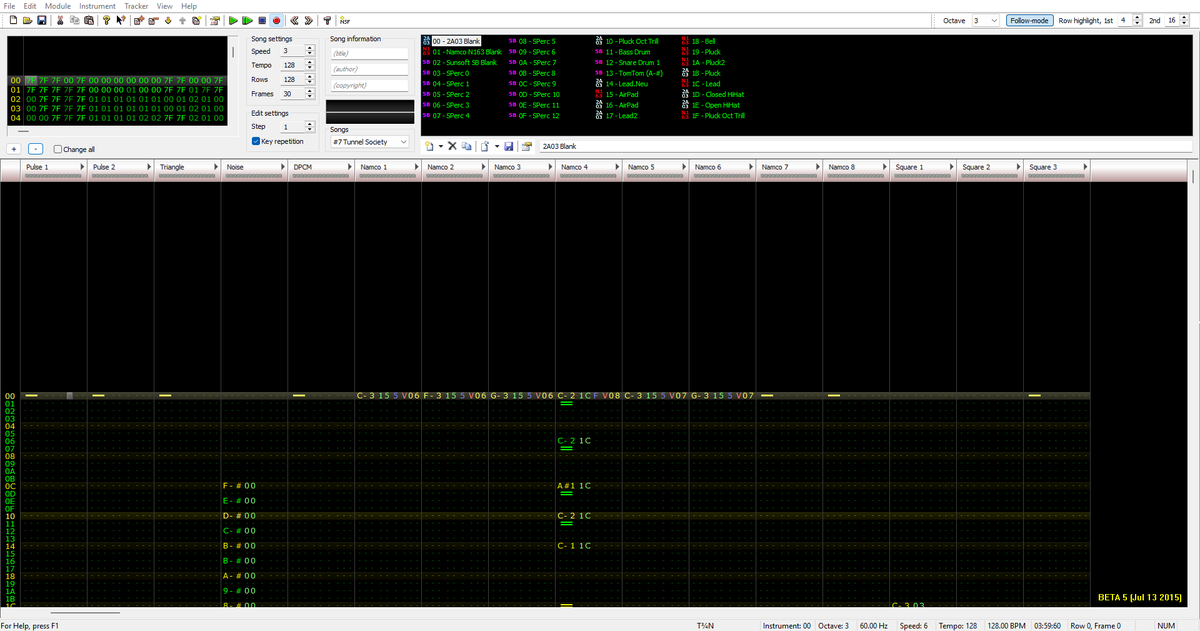The width and height of the screenshot is (1200, 631).
Task: Open the About help icon
Action: pyautogui.click(x=106, y=20)
